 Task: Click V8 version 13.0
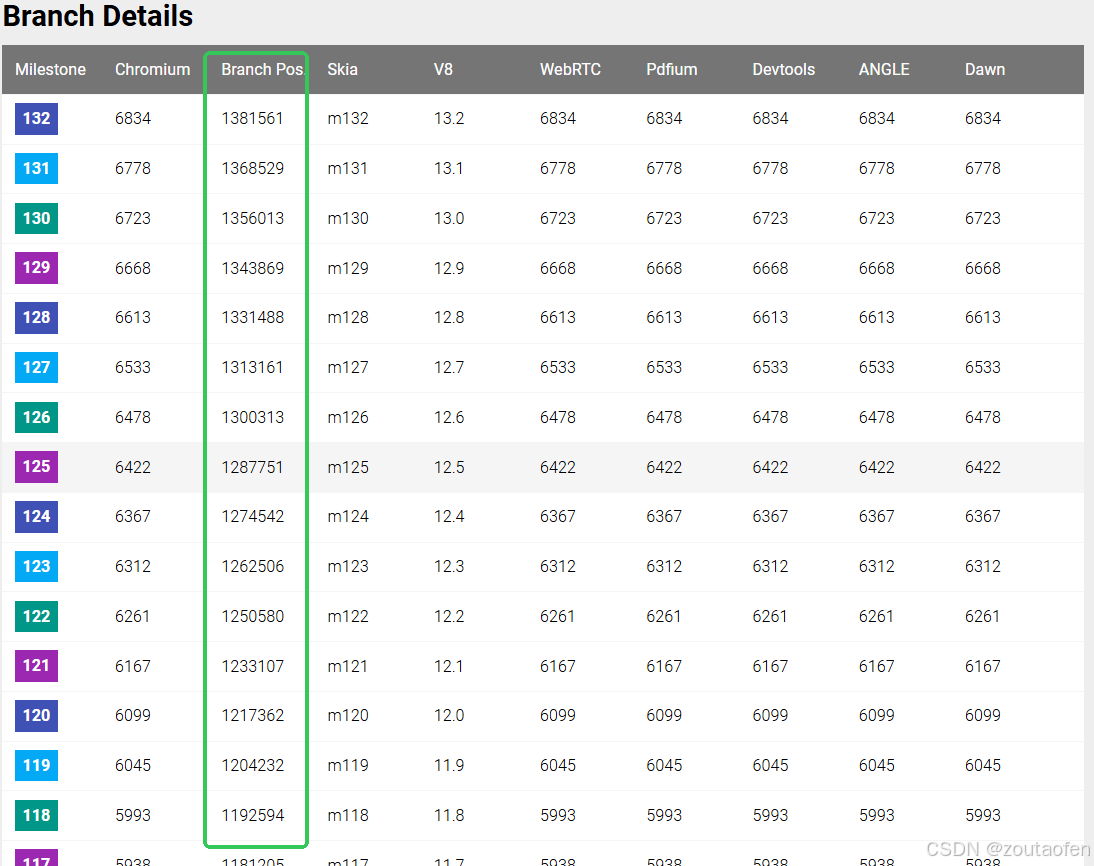tap(449, 218)
